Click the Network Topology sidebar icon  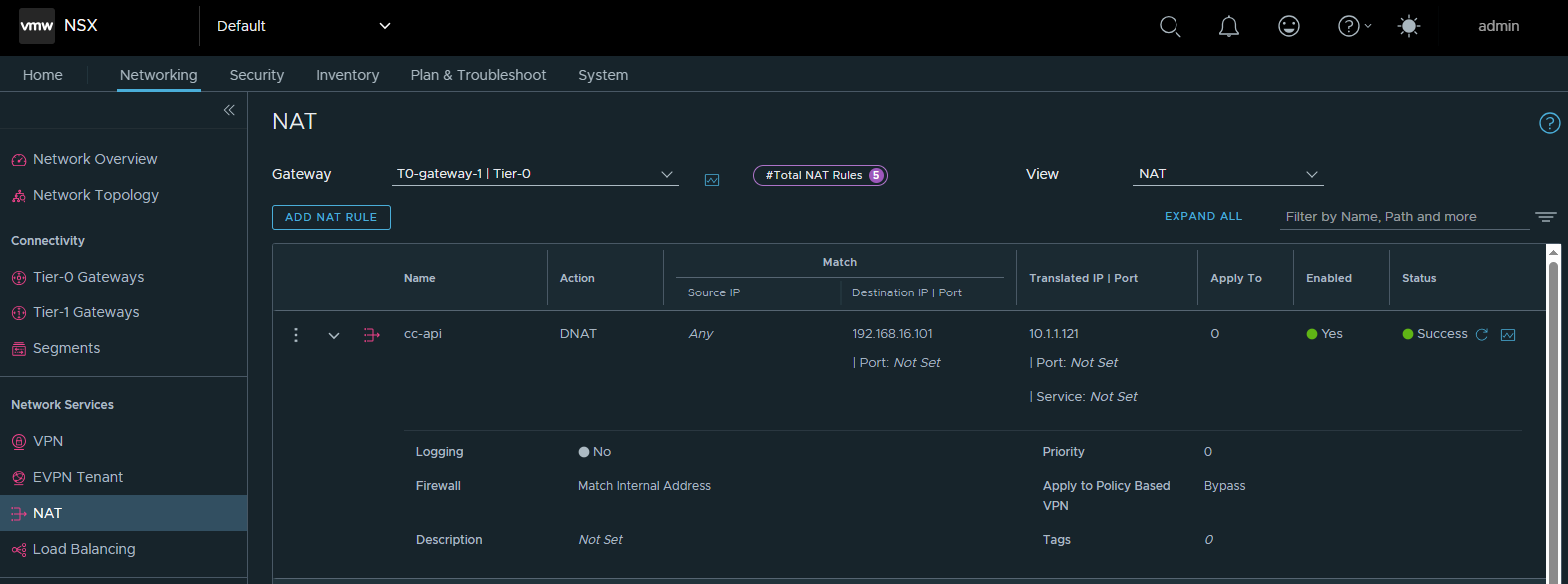pos(19,196)
